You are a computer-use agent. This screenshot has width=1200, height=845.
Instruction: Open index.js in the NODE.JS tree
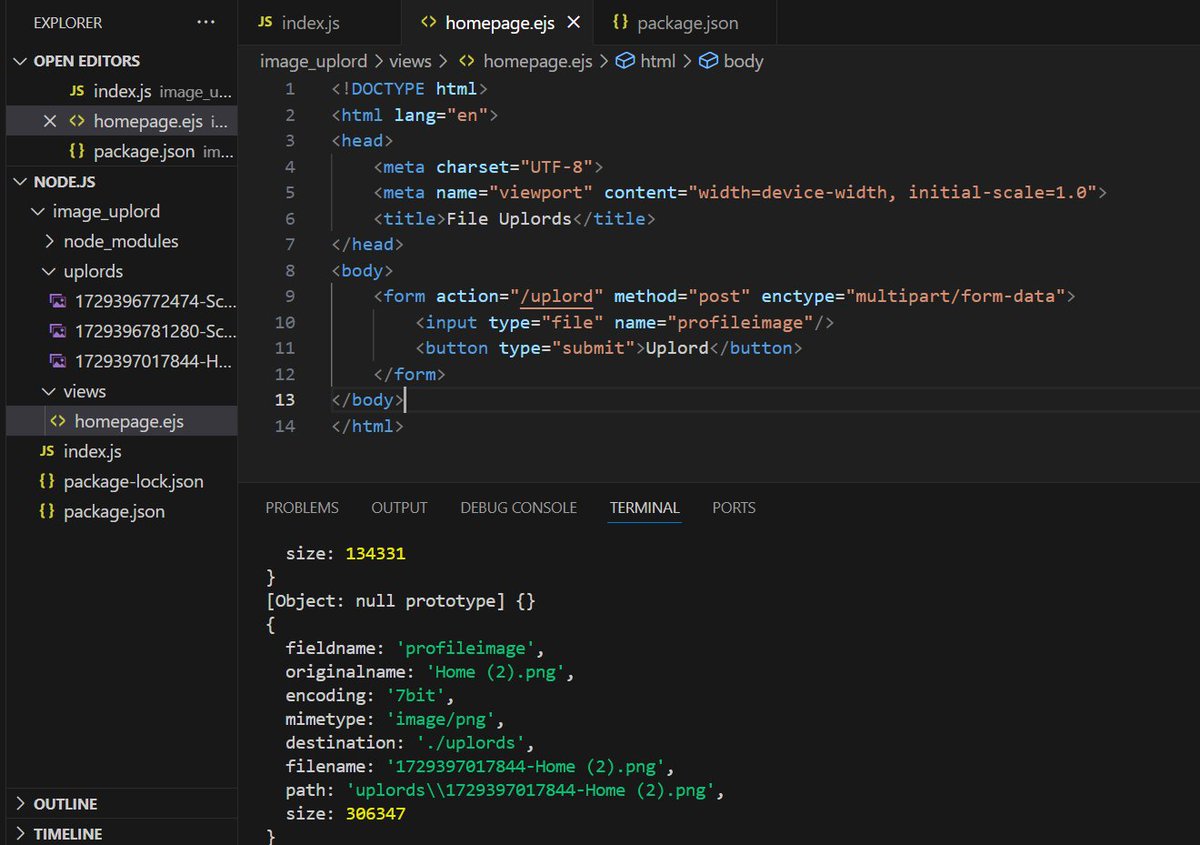click(121, 451)
